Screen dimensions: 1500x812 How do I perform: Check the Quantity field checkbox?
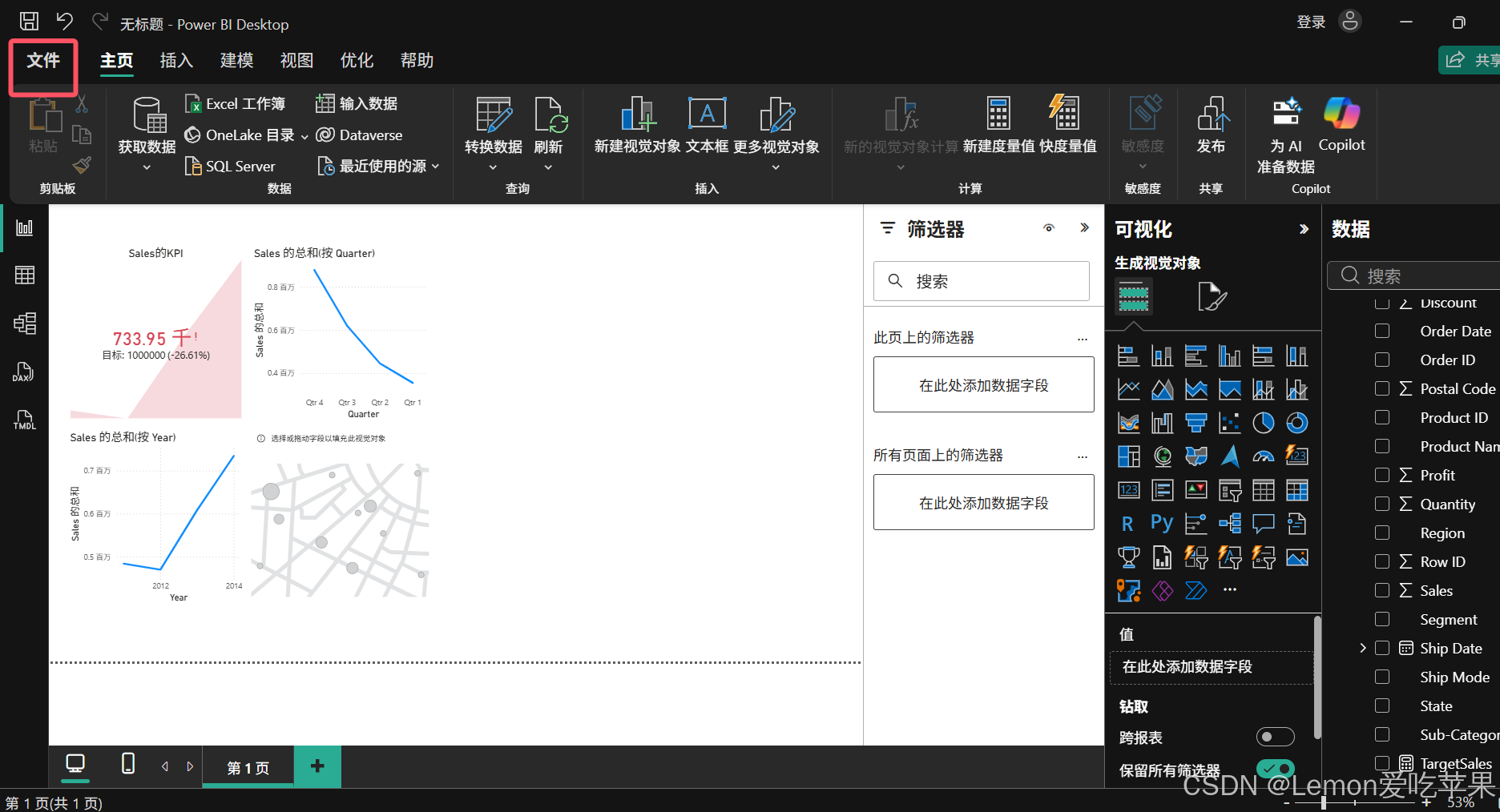pos(1382,504)
